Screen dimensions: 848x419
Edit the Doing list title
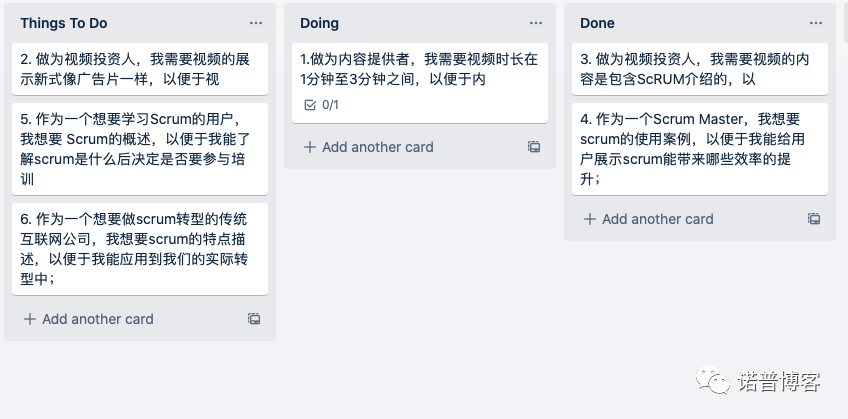click(x=320, y=23)
